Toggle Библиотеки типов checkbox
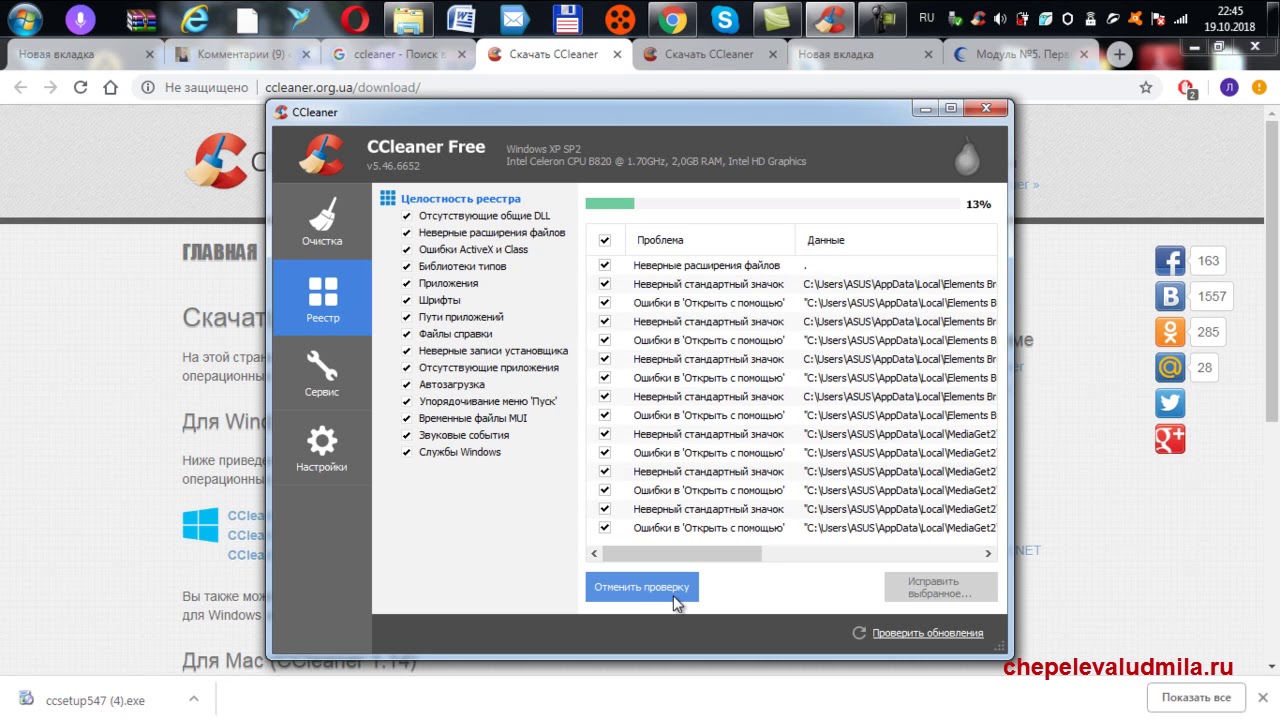 tap(407, 267)
